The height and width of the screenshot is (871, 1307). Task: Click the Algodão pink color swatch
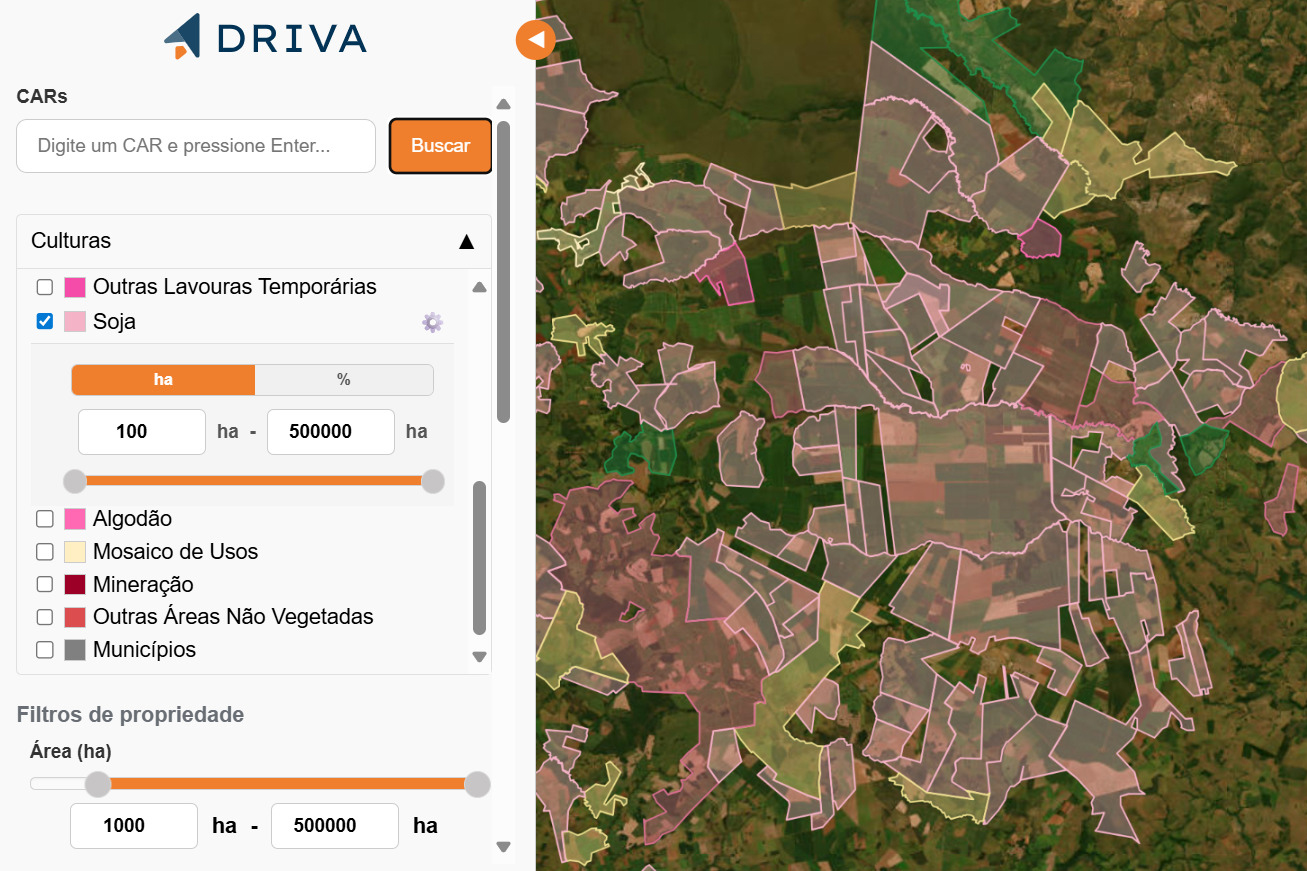74,519
